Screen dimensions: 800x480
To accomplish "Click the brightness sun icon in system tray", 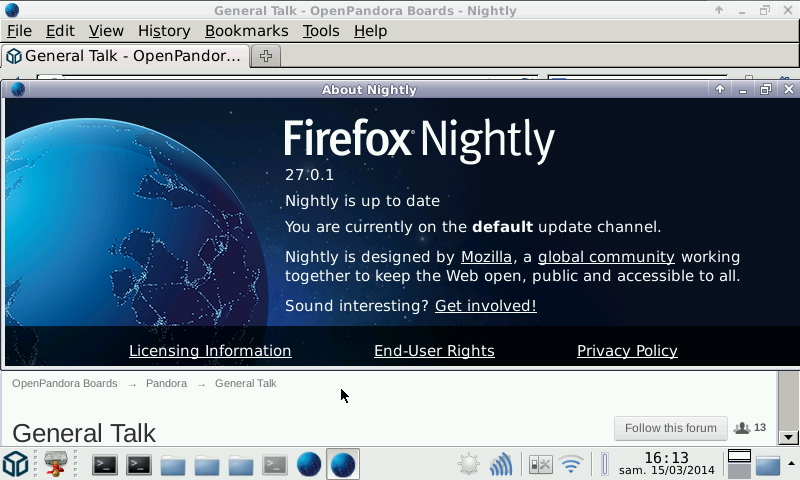I will (x=468, y=464).
